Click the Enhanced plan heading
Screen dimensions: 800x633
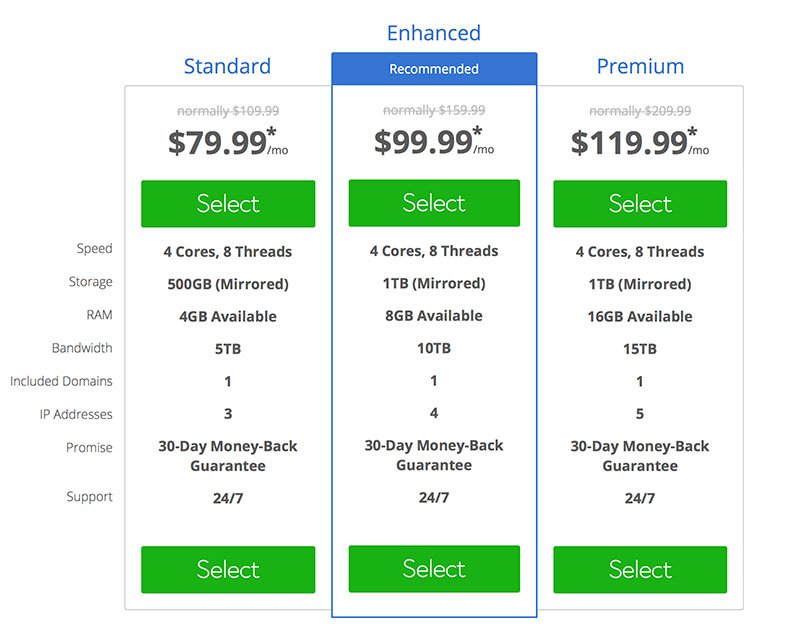(x=434, y=33)
